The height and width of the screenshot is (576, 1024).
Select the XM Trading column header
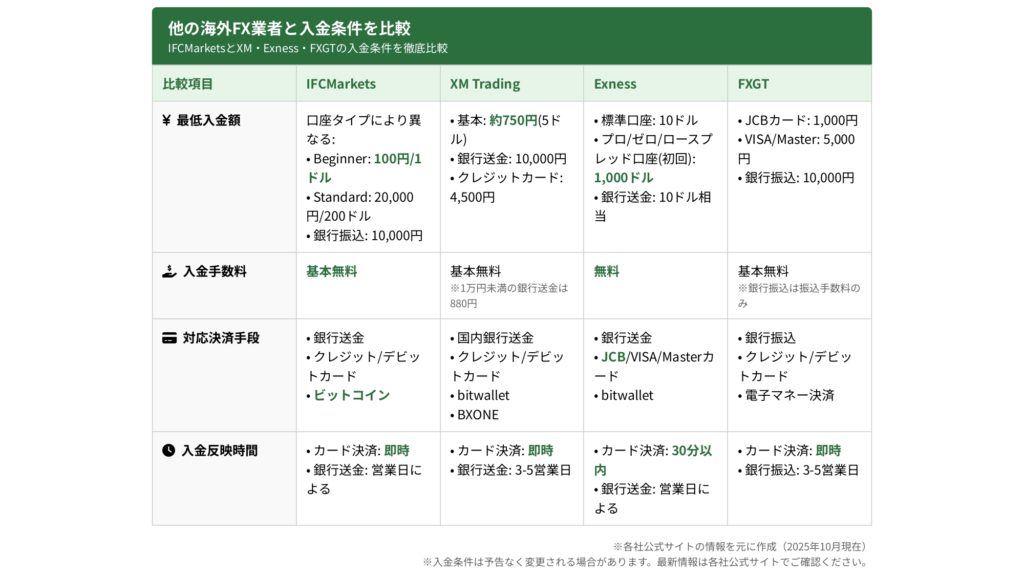(x=484, y=84)
